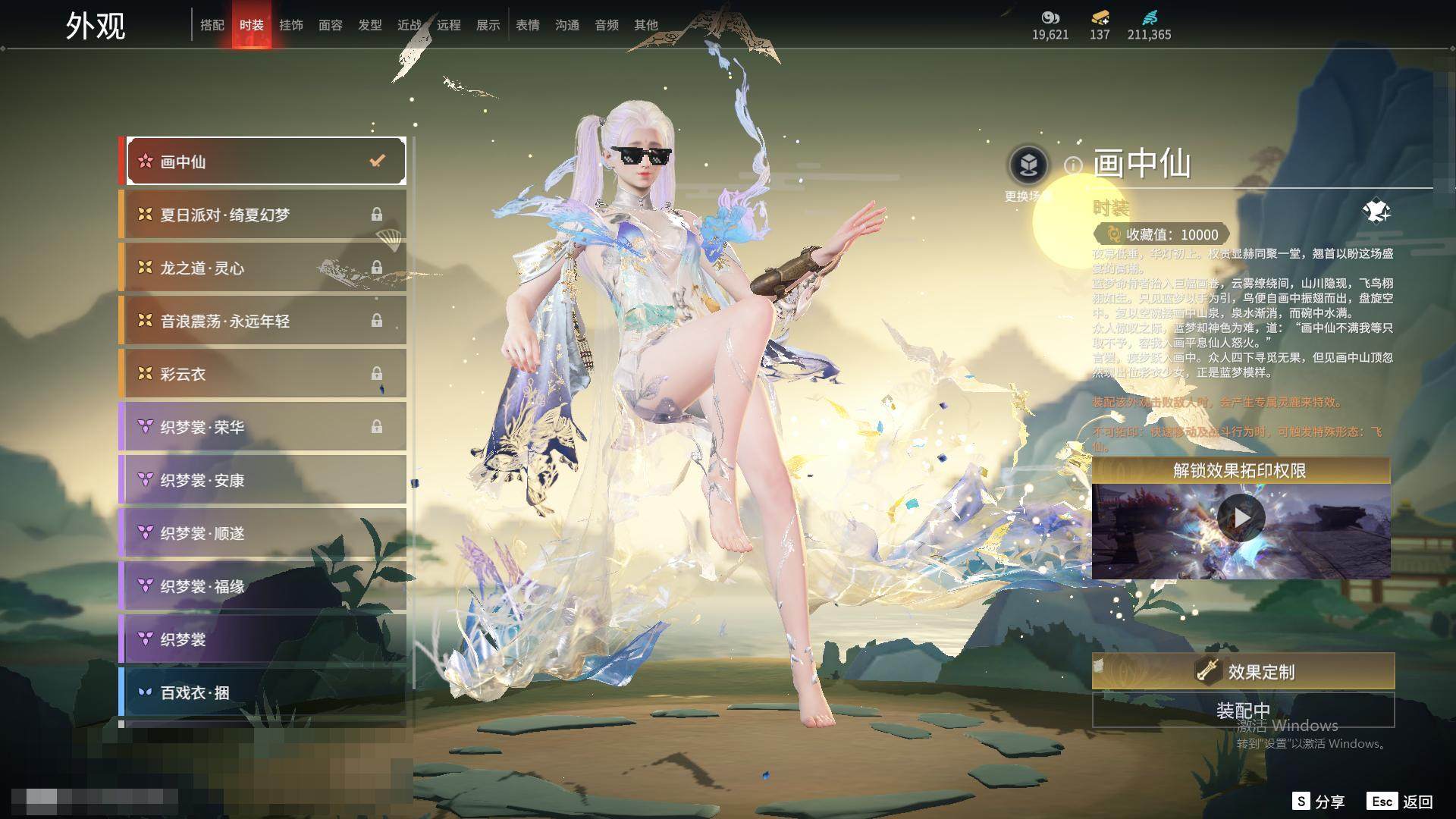Click the sparkling outfit icon under the title
Viewport: 1456px width, 819px height.
[1376, 212]
